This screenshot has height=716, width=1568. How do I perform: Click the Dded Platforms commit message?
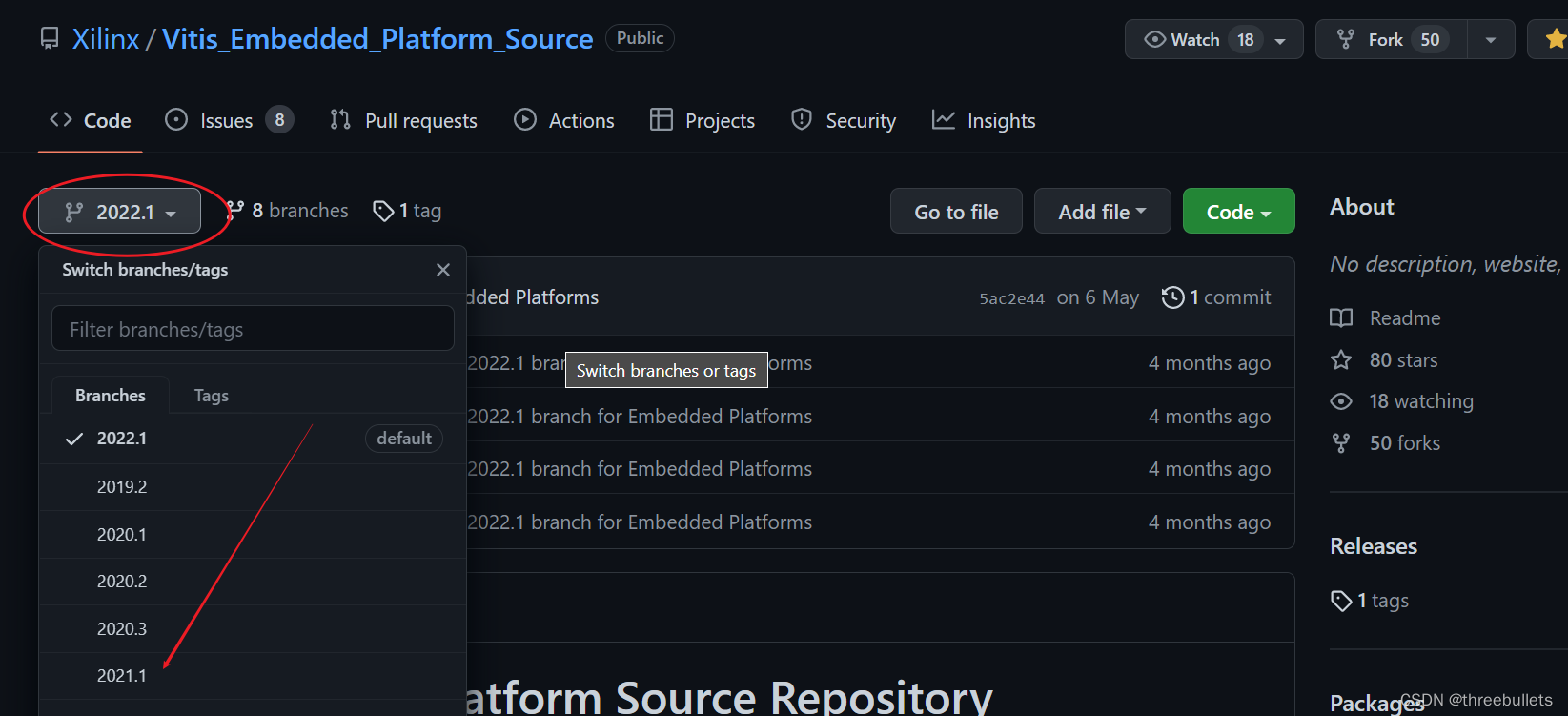pos(533,297)
